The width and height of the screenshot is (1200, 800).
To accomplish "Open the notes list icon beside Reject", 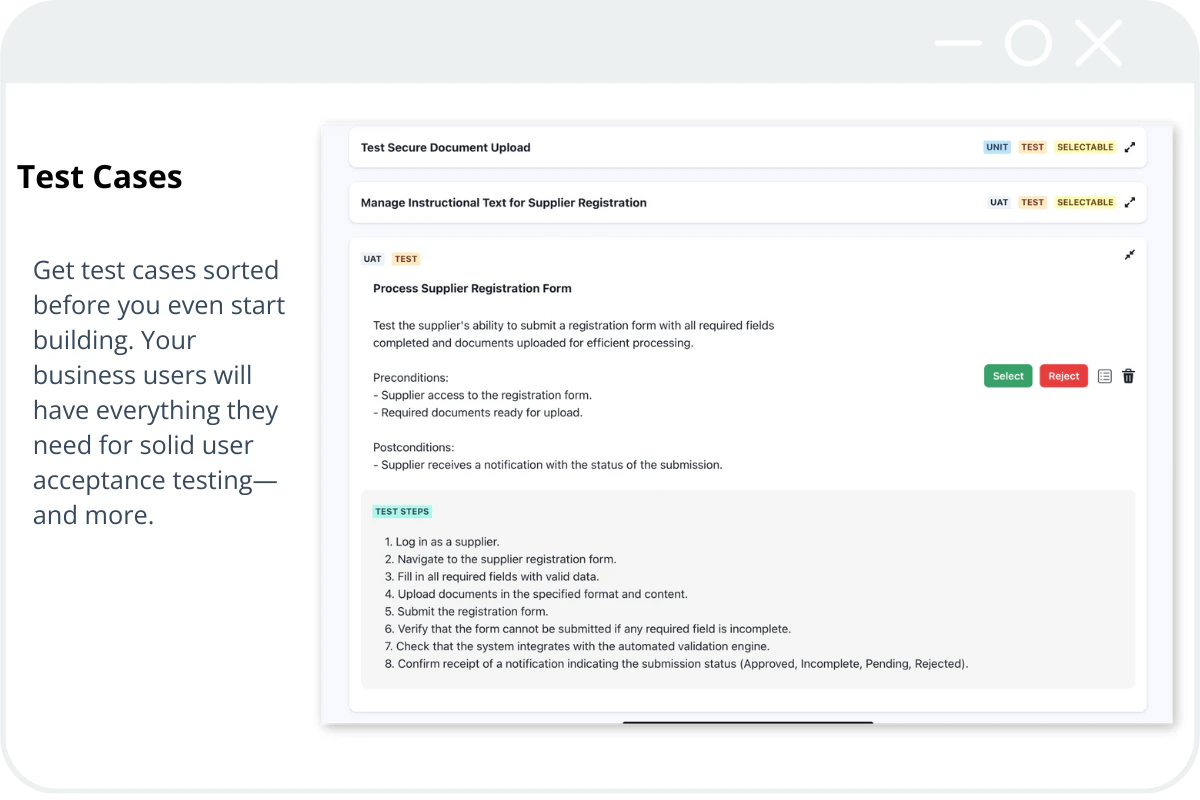I will 1104,375.
